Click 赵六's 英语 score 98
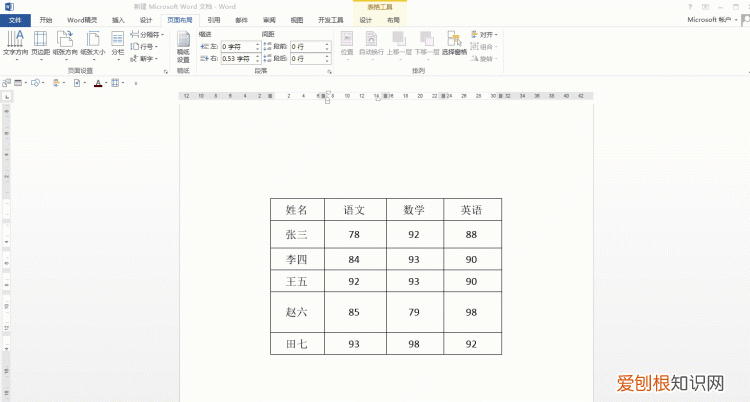 point(472,313)
